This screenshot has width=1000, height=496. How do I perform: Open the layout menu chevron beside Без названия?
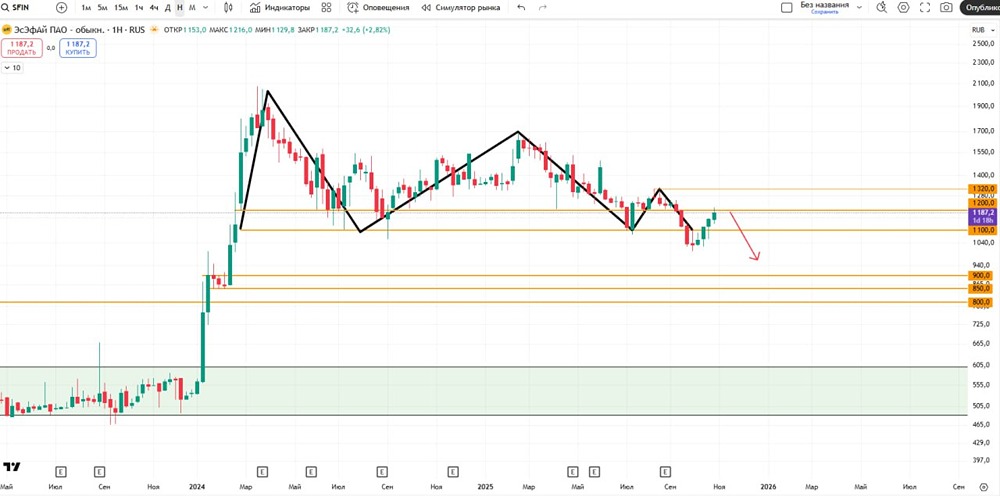859,8
